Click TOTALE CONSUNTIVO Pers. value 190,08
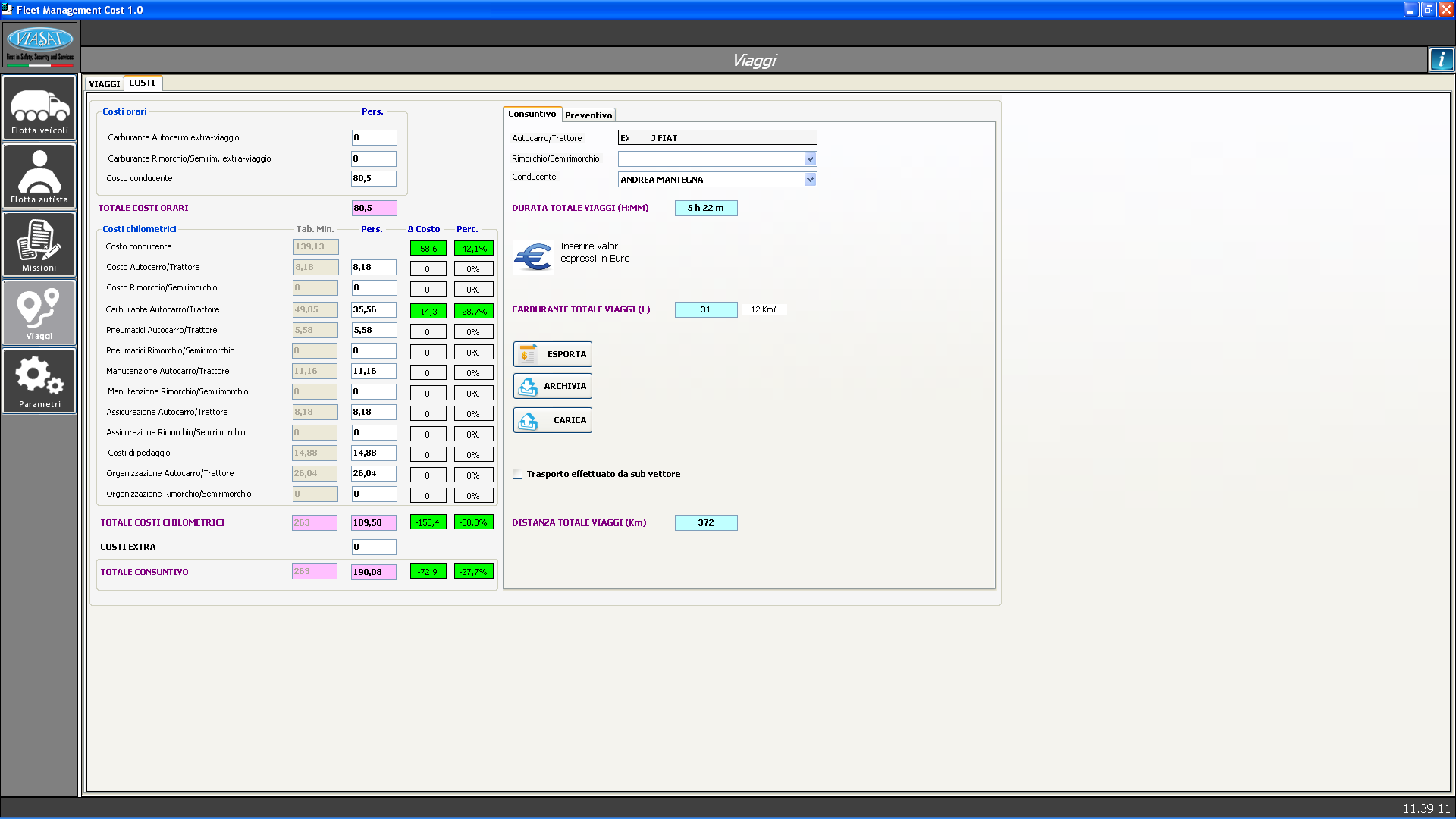The image size is (1456, 819). click(374, 572)
